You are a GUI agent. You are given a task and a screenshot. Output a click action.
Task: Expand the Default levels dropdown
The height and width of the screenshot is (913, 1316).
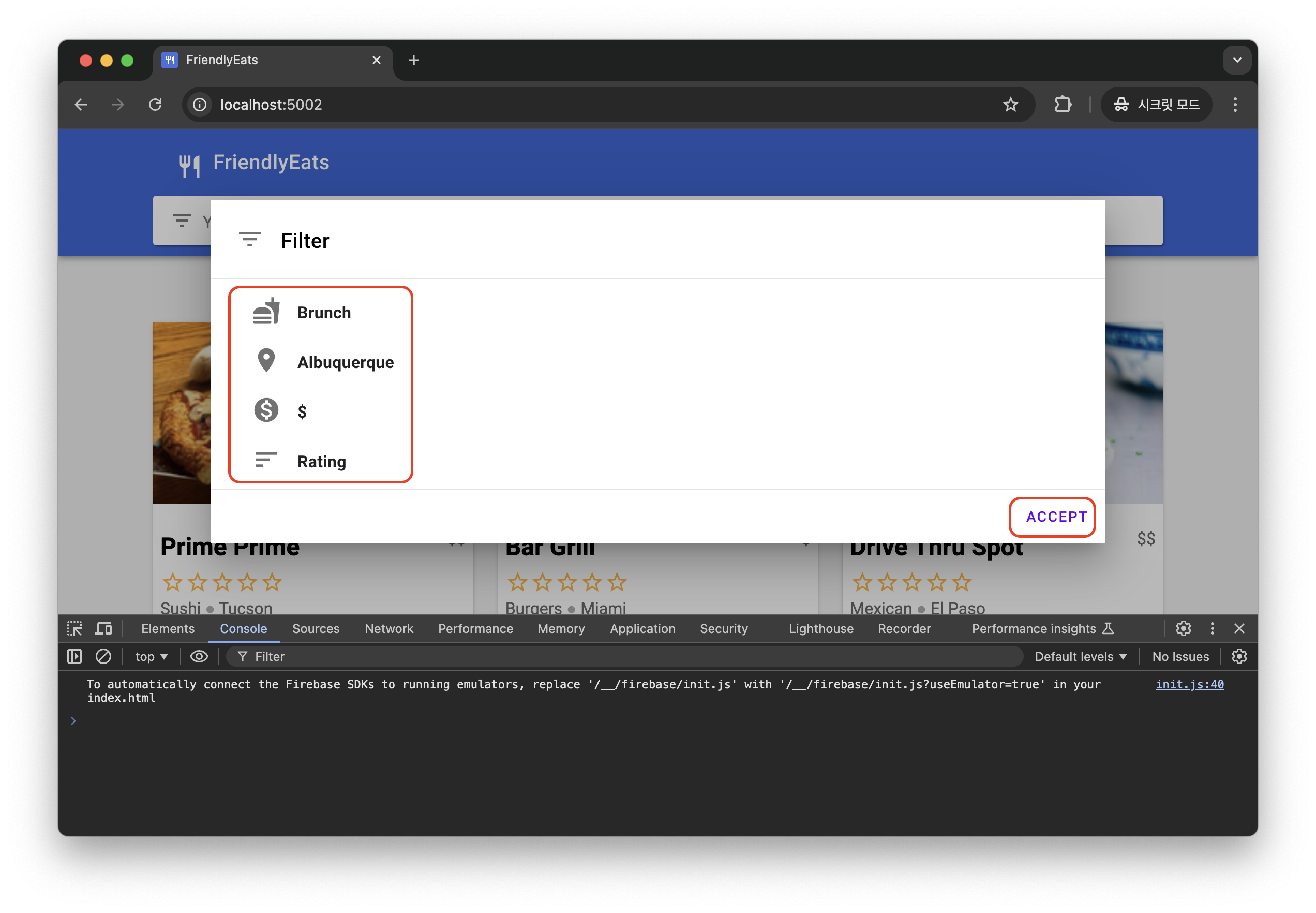[x=1080, y=656]
